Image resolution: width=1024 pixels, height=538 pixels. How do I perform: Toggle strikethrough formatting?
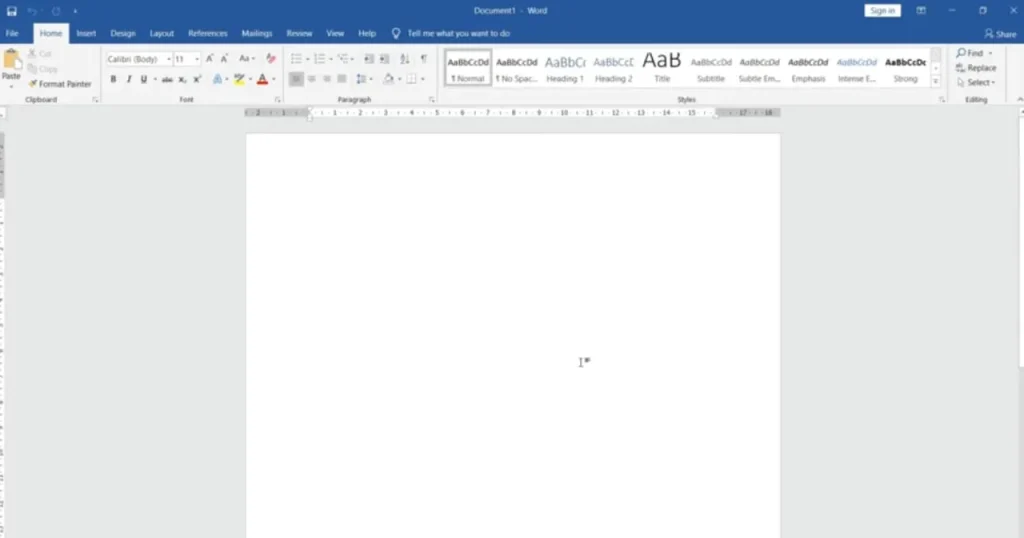(x=167, y=80)
